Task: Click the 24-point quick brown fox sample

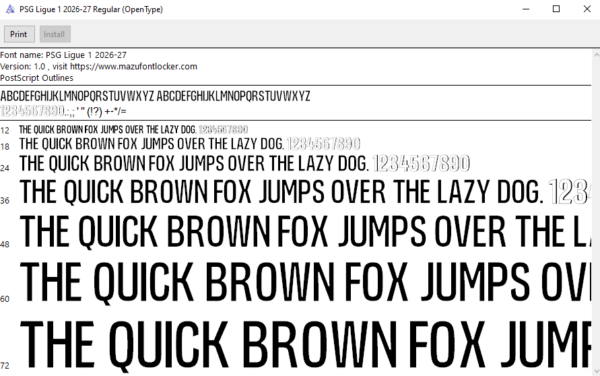Action: [245, 163]
